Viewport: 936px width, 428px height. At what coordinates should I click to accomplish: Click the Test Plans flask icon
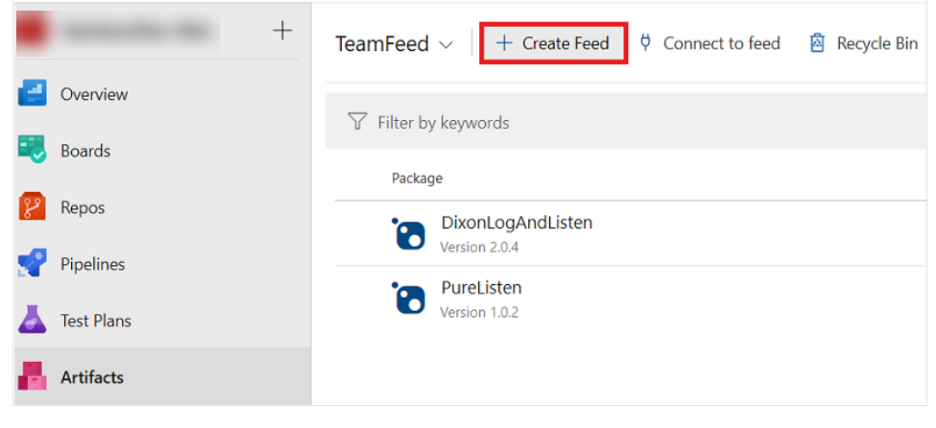[x=32, y=321]
